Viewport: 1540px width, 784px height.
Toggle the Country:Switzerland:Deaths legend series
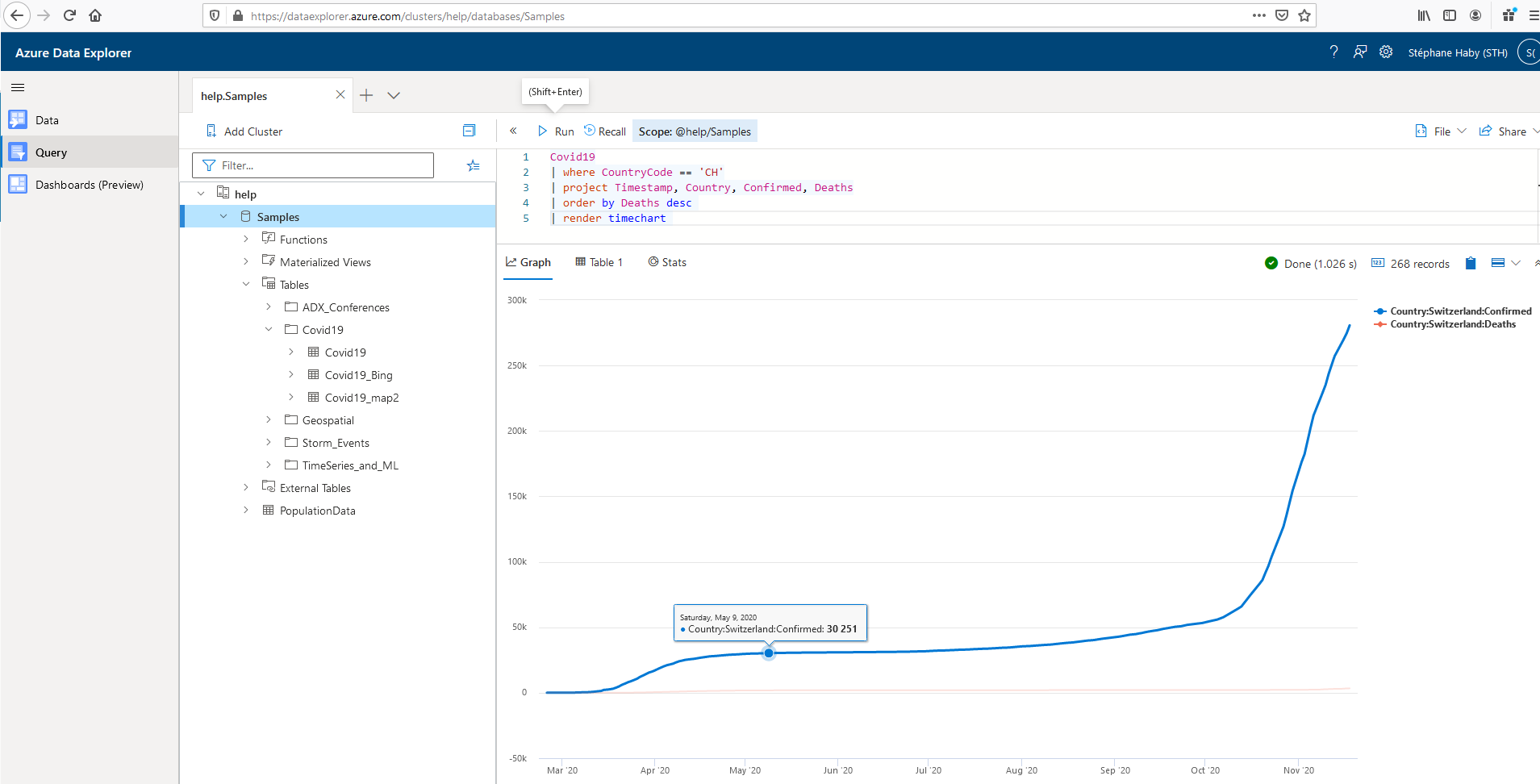[x=1445, y=324]
